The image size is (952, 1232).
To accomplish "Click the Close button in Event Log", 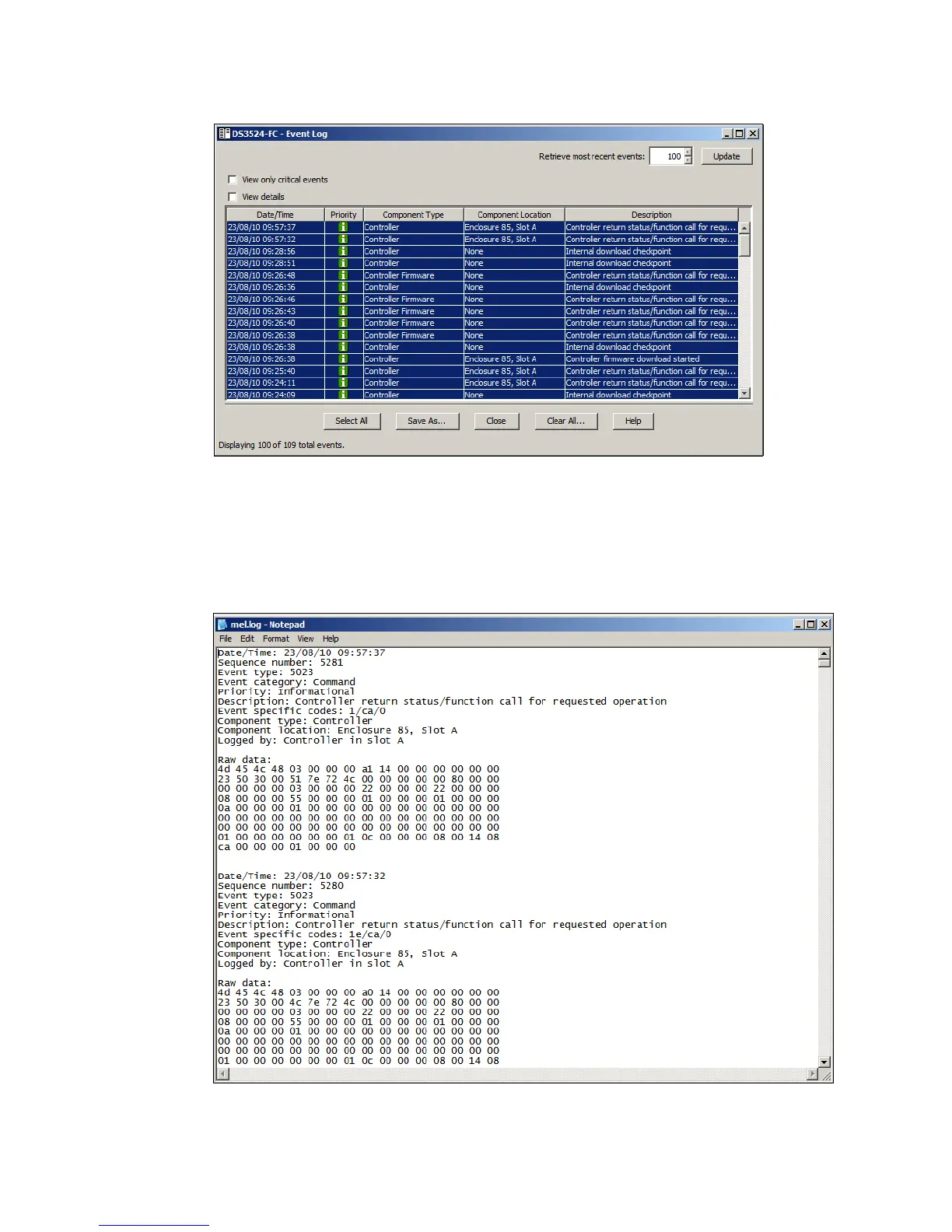I will coord(496,421).
